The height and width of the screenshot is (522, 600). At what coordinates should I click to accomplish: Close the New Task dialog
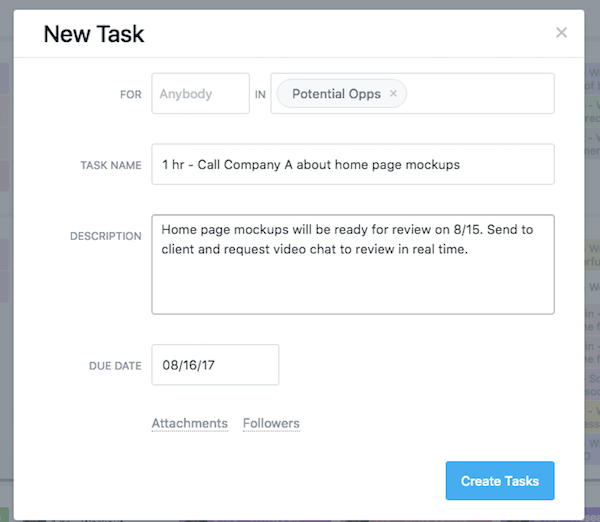tap(561, 33)
